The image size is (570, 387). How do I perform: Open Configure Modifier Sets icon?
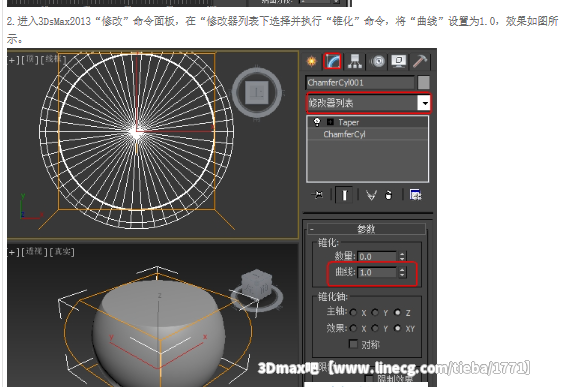pyautogui.click(x=416, y=195)
